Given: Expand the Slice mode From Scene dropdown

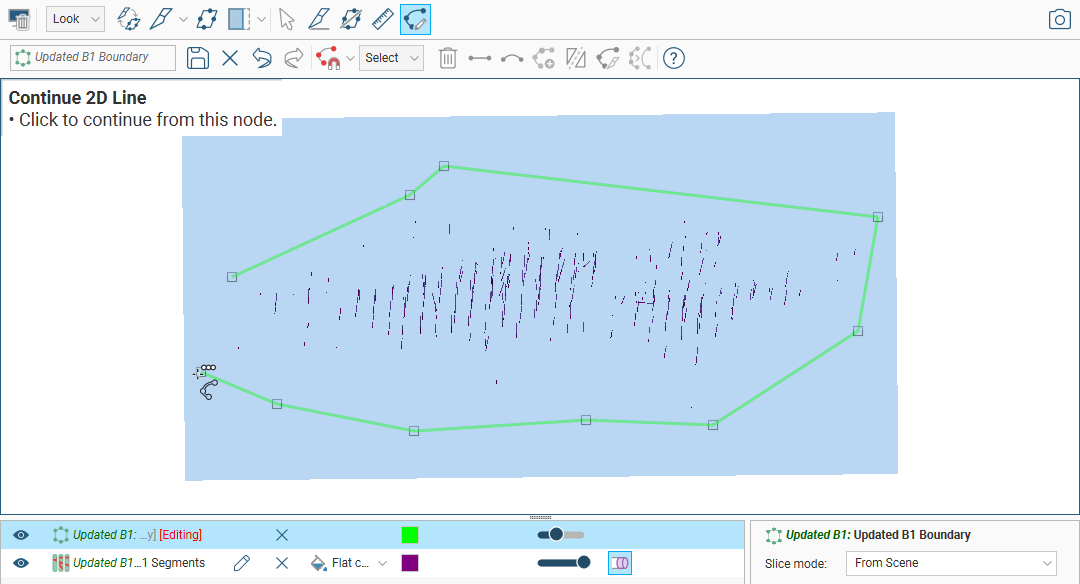Looking at the screenshot, I should pos(950,563).
